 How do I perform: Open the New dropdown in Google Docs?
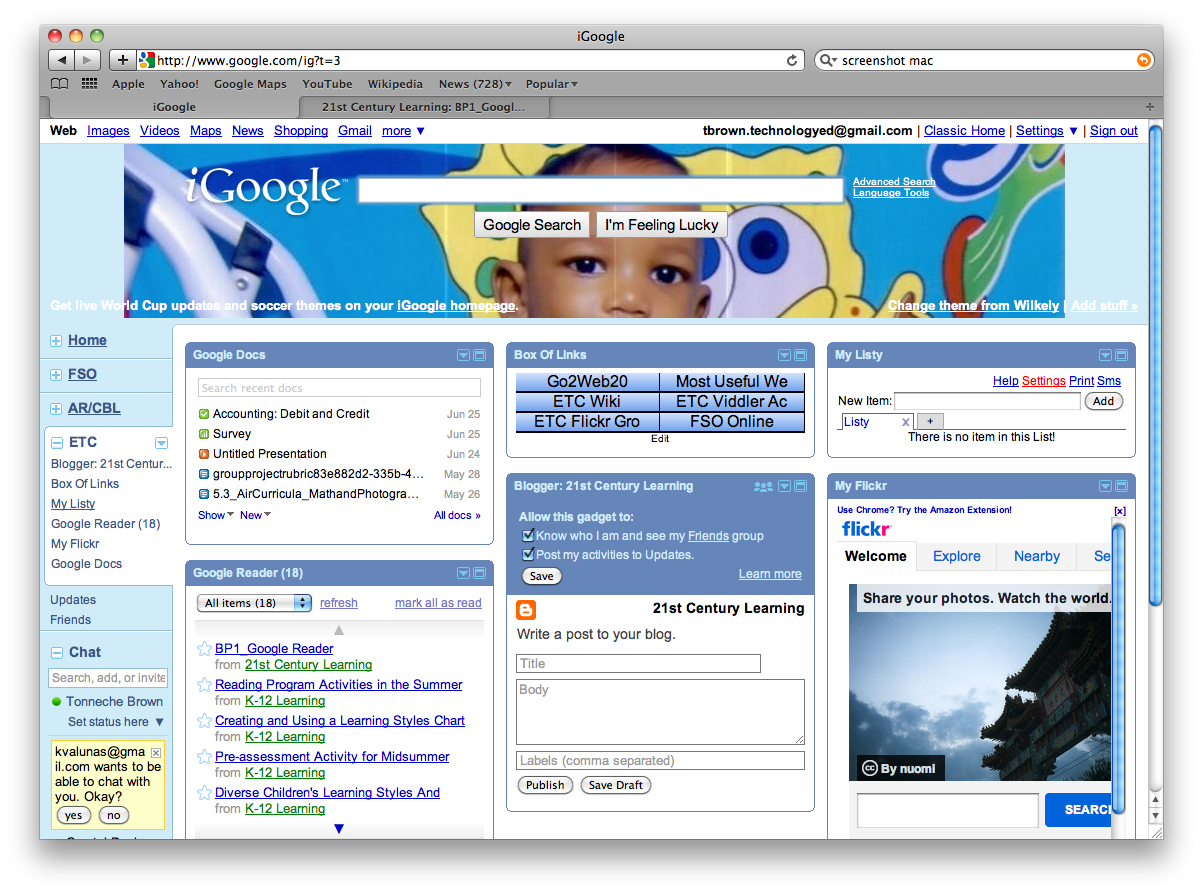[255, 515]
